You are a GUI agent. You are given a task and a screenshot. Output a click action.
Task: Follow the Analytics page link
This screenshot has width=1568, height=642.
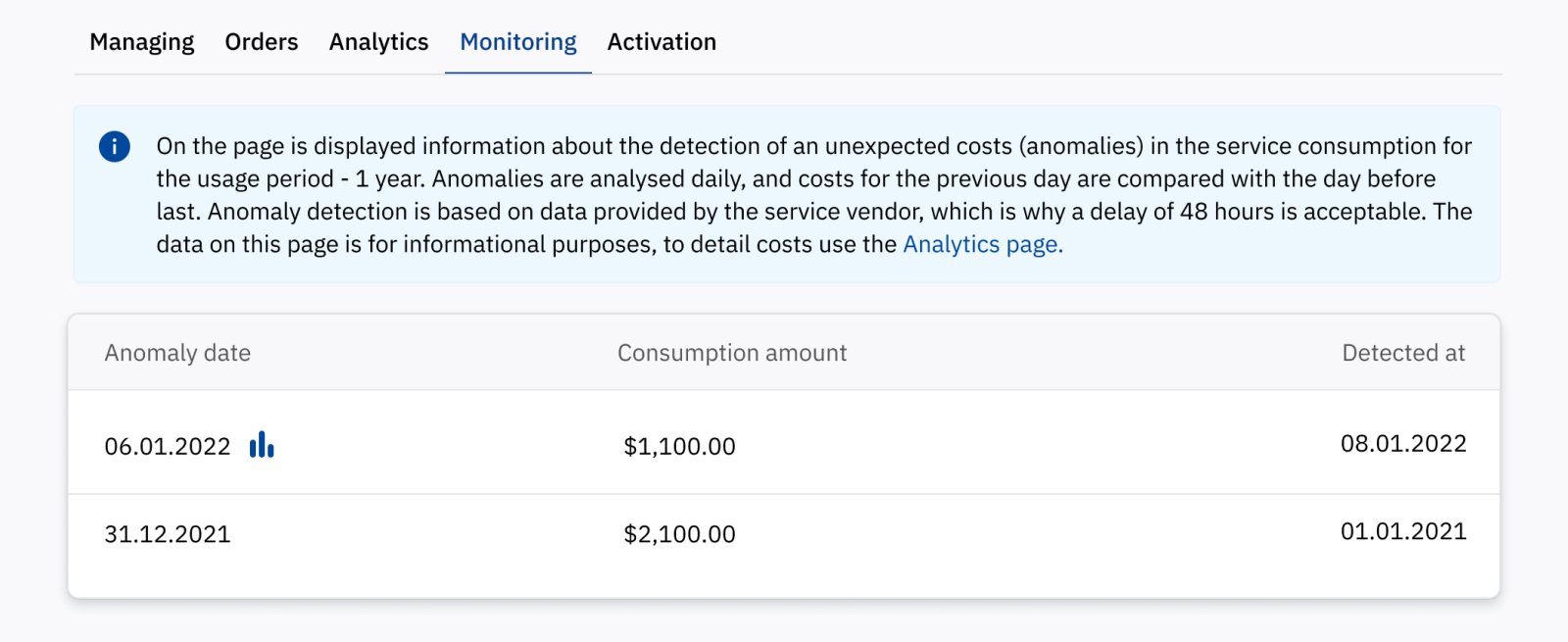[x=982, y=244]
